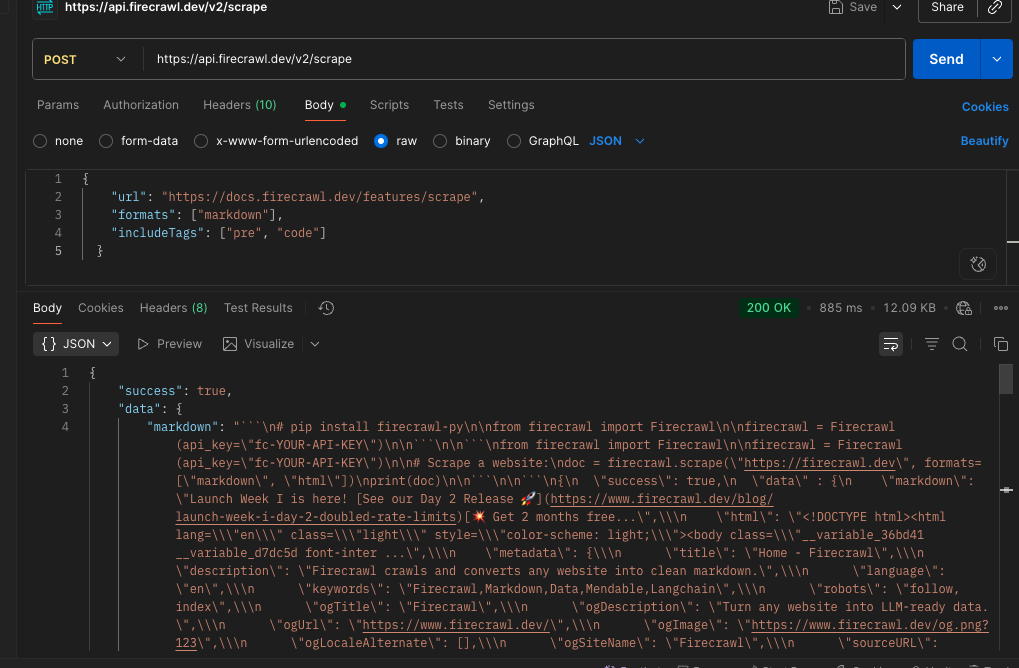Image resolution: width=1019 pixels, height=668 pixels.
Task: Click the Save disk icon
Action: [x=836, y=7]
